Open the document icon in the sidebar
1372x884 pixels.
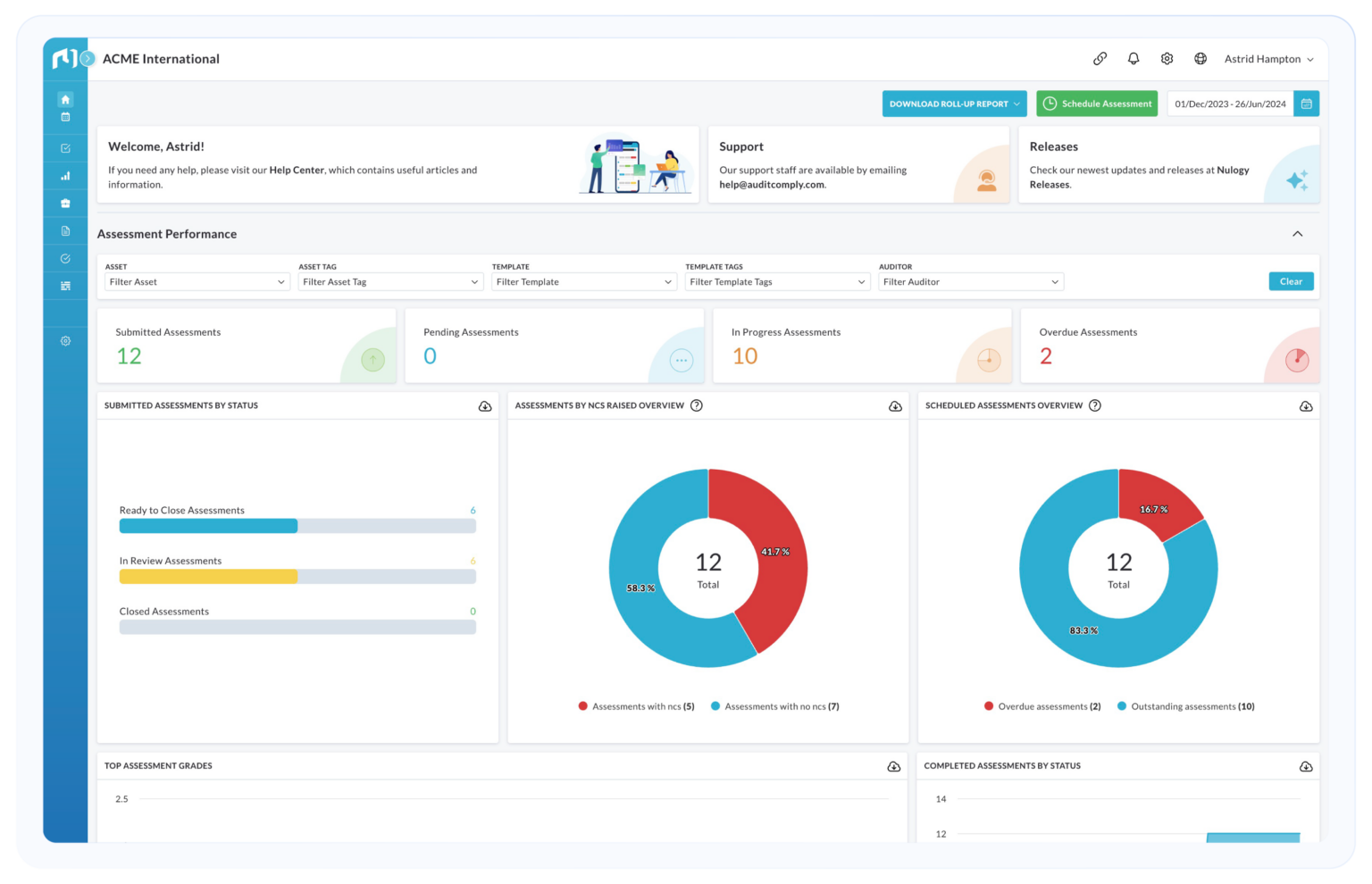point(65,231)
